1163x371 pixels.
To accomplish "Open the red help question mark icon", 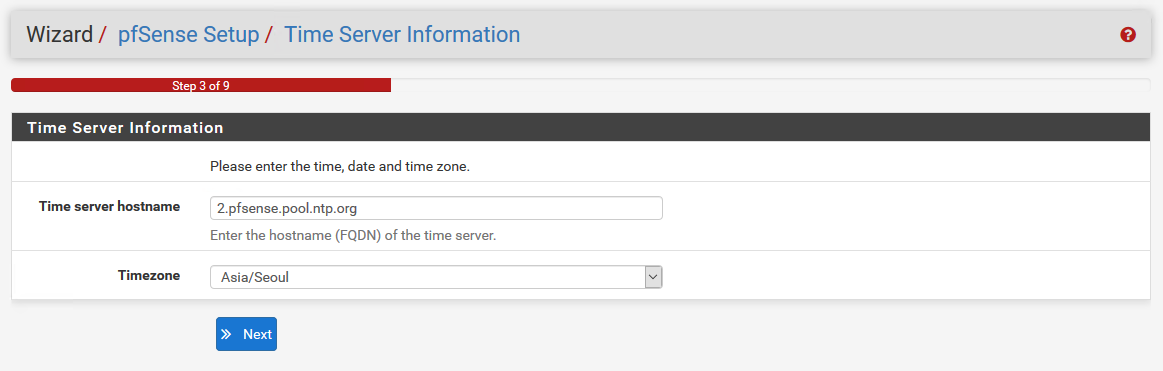I will [x=1127, y=35].
